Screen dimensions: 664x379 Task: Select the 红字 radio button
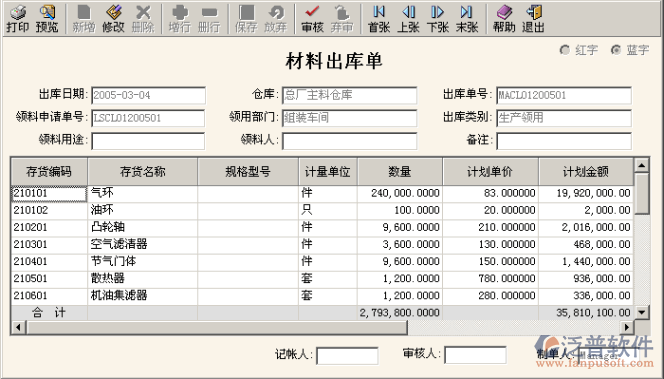[x=564, y=50]
